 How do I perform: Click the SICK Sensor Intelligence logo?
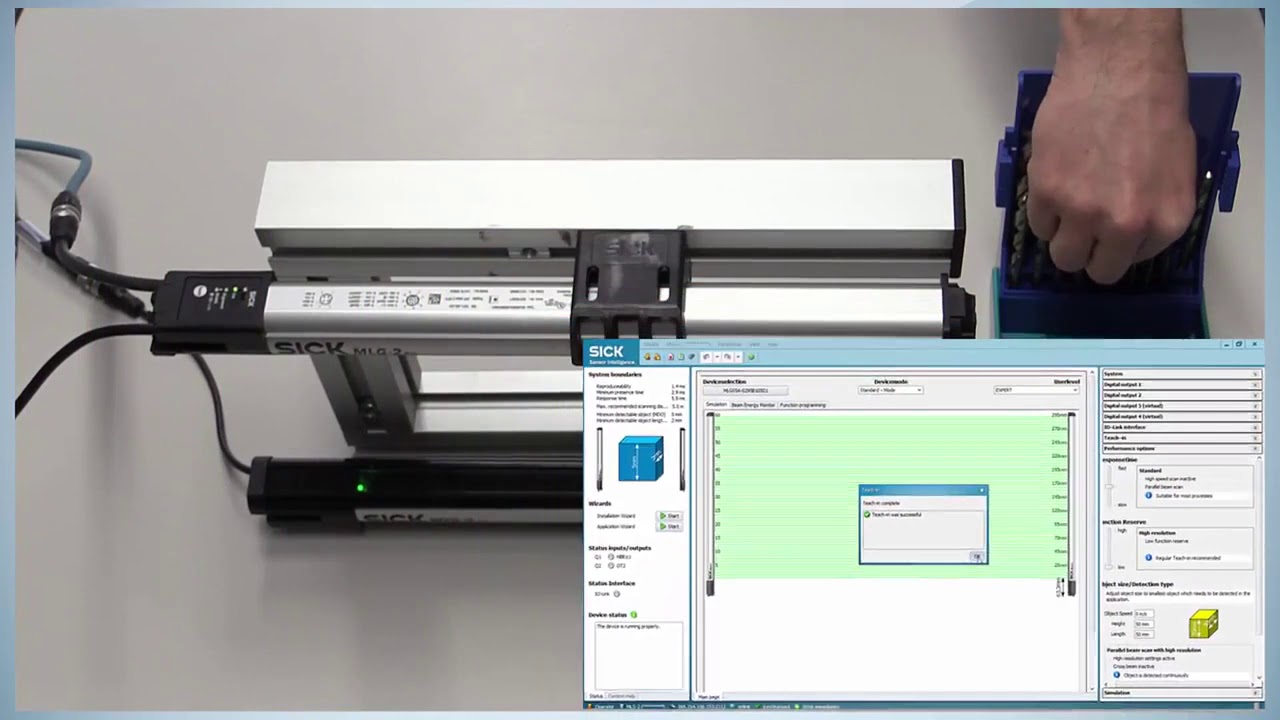(611, 354)
